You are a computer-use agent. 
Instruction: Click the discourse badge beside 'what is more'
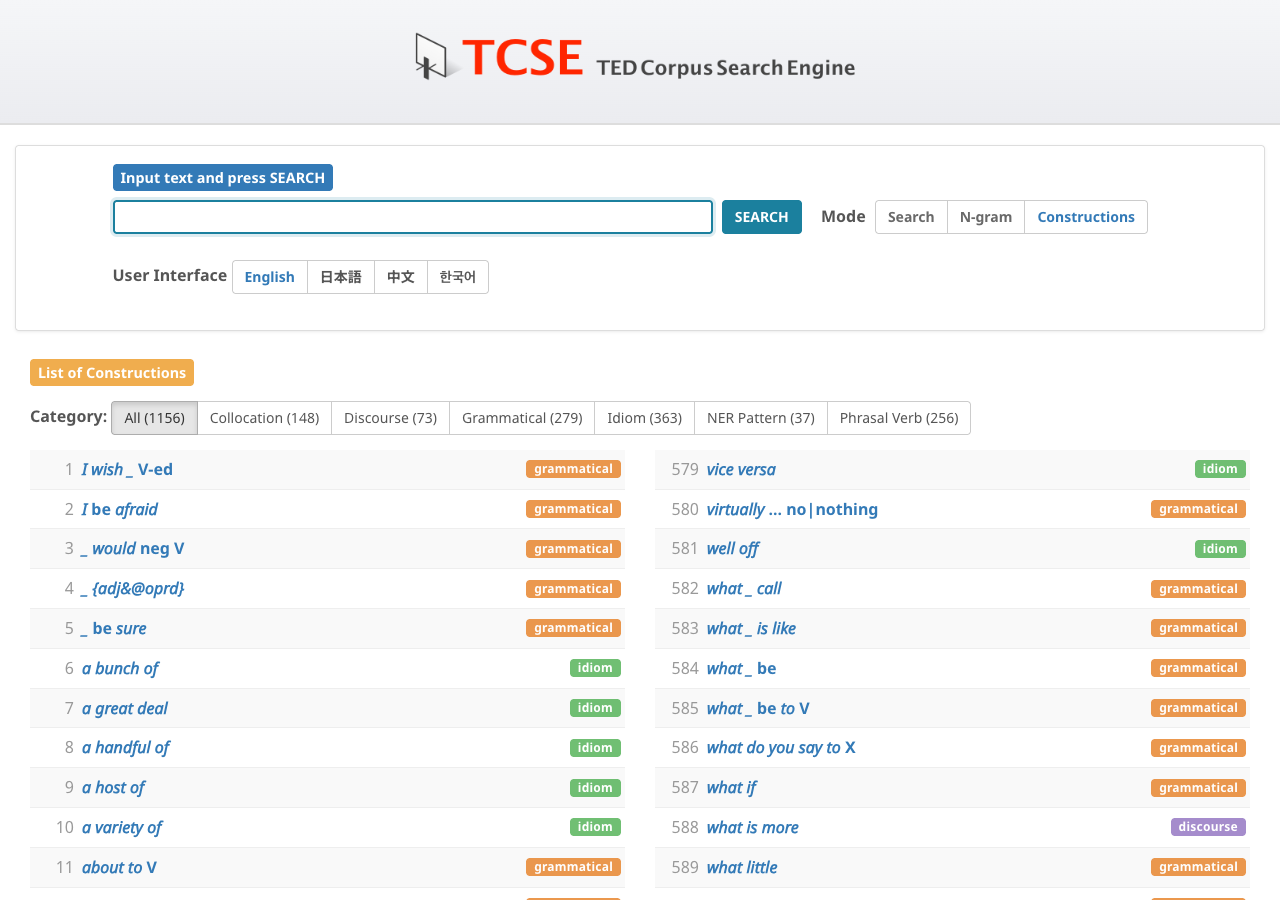click(1207, 827)
